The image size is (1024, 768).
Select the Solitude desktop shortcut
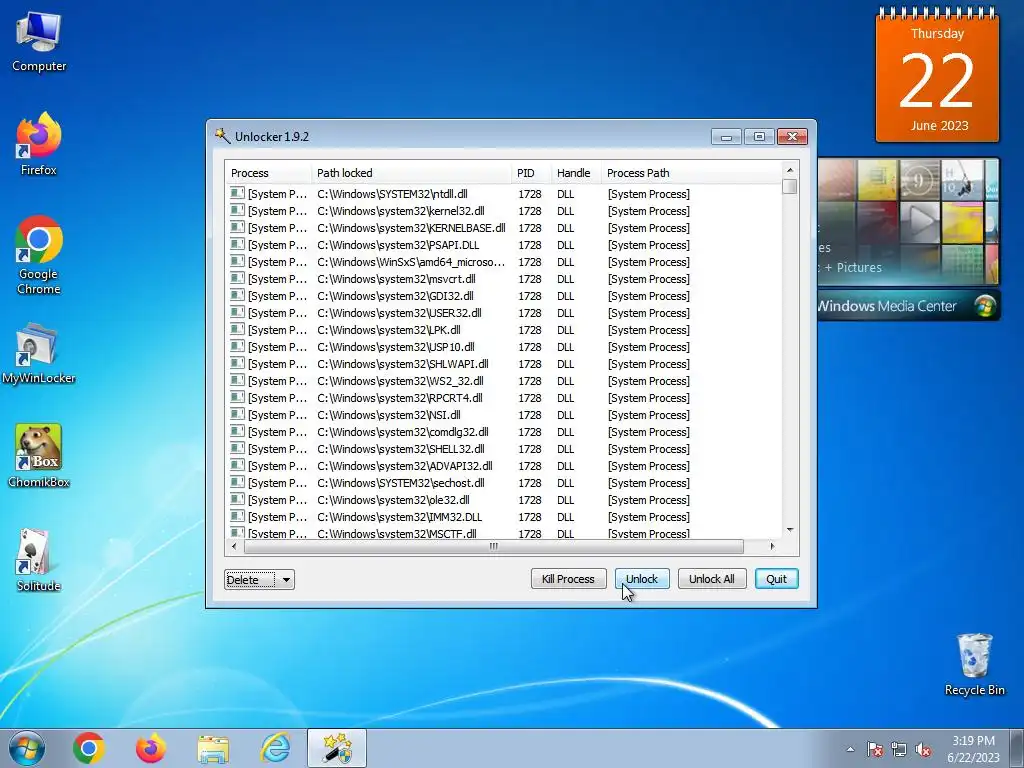[39, 560]
